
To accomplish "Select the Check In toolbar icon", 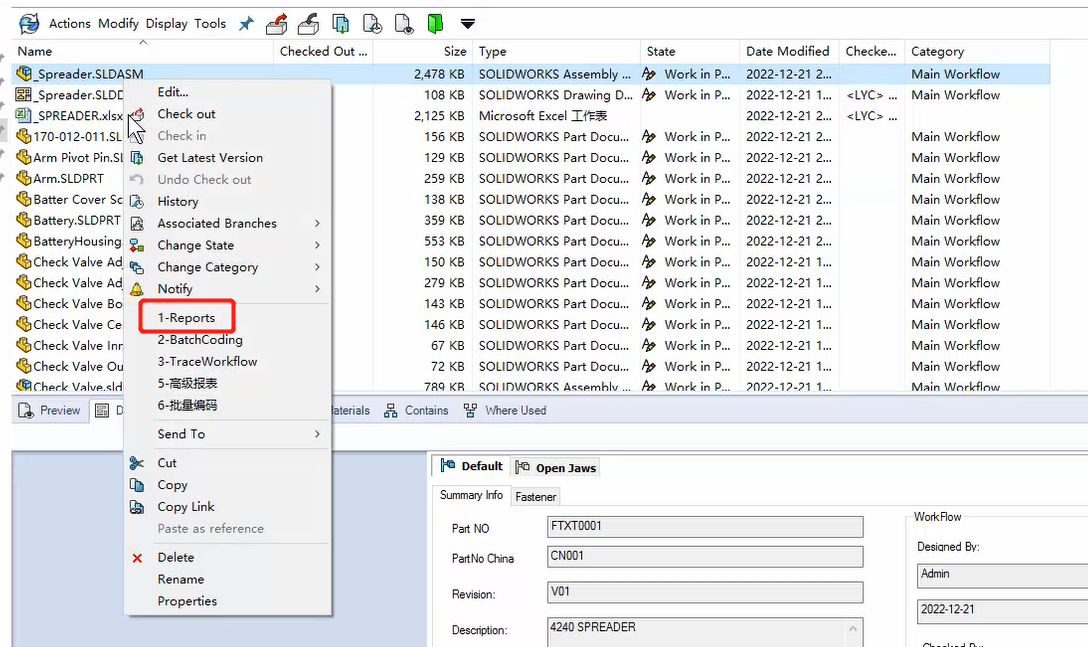I will pos(308,22).
